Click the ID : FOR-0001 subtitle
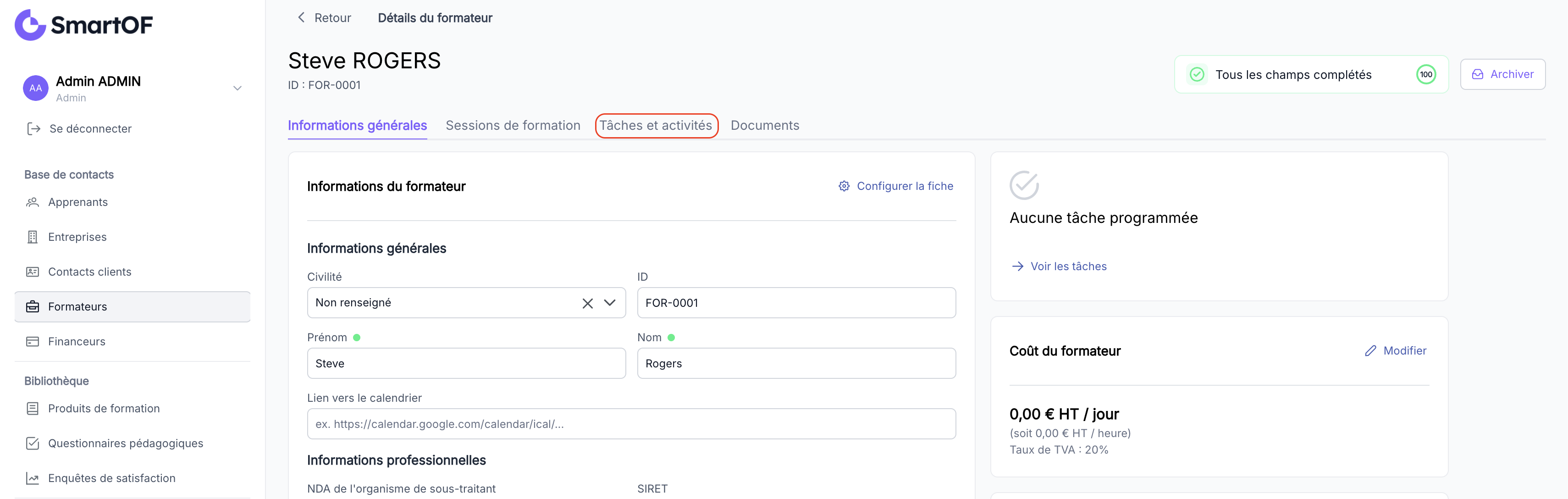The width and height of the screenshot is (1568, 499). pyautogui.click(x=325, y=85)
